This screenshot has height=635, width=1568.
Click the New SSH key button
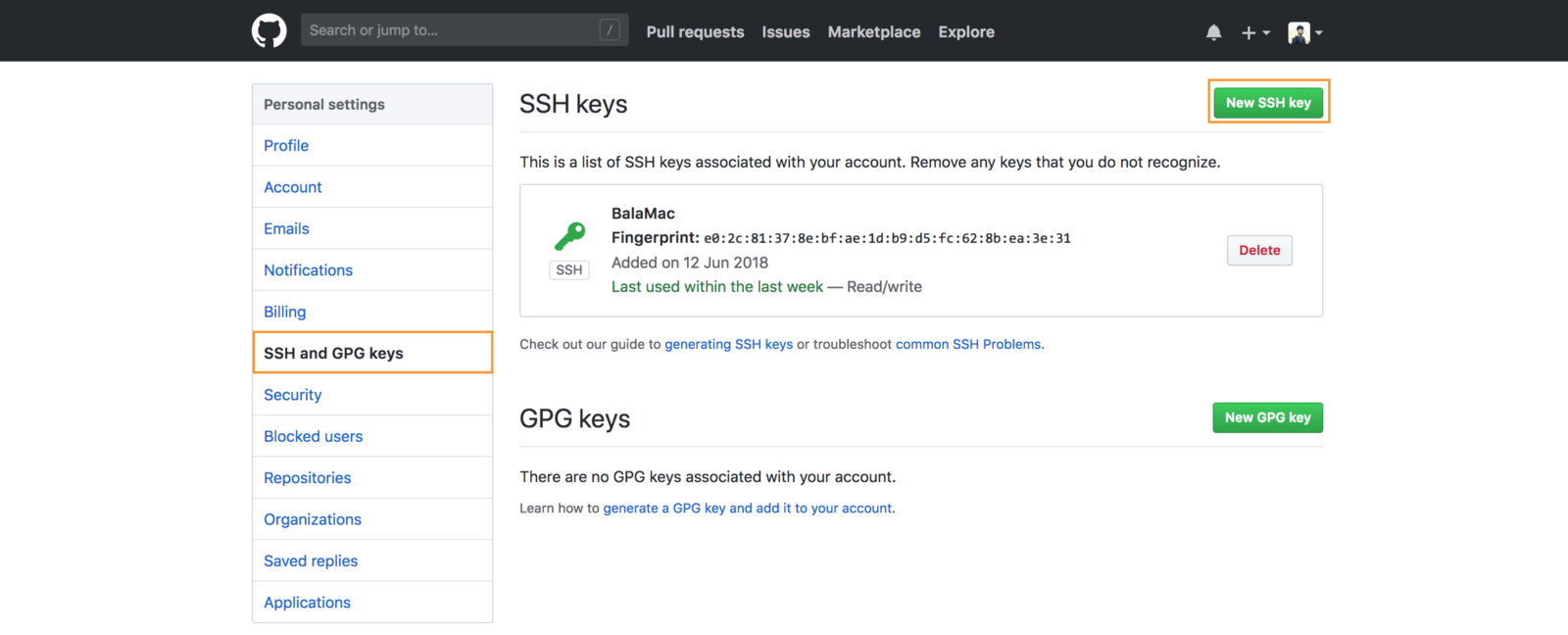pyautogui.click(x=1267, y=103)
